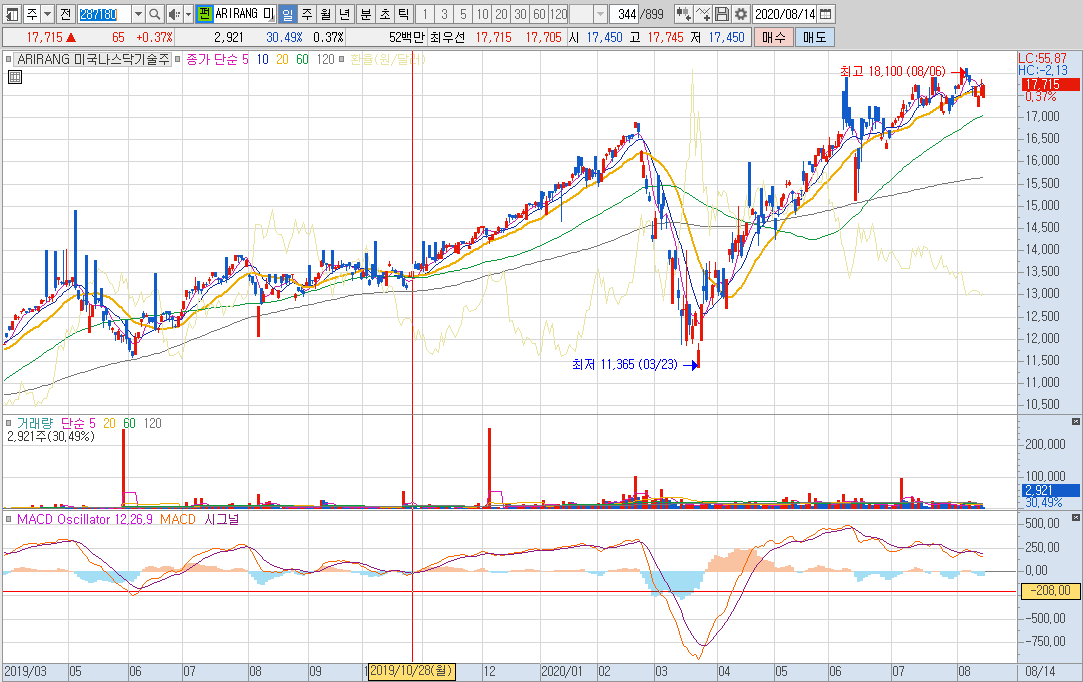The height and width of the screenshot is (682, 1083).
Task: Select the 1 interval button
Action: coord(425,14)
